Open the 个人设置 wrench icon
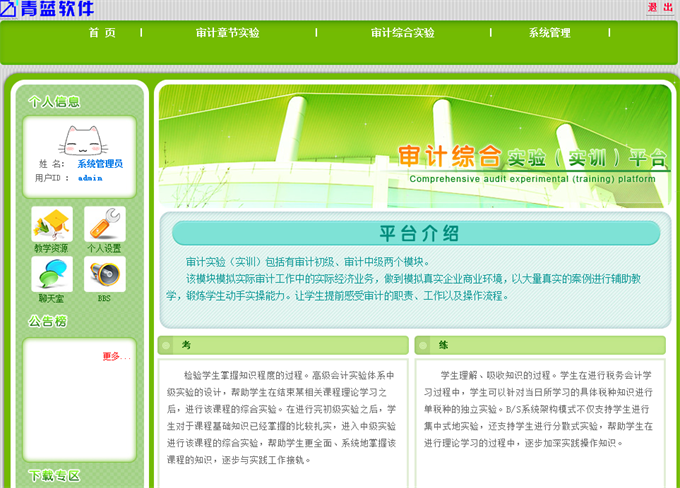Viewport: 680px width, 488px height. 104,224
